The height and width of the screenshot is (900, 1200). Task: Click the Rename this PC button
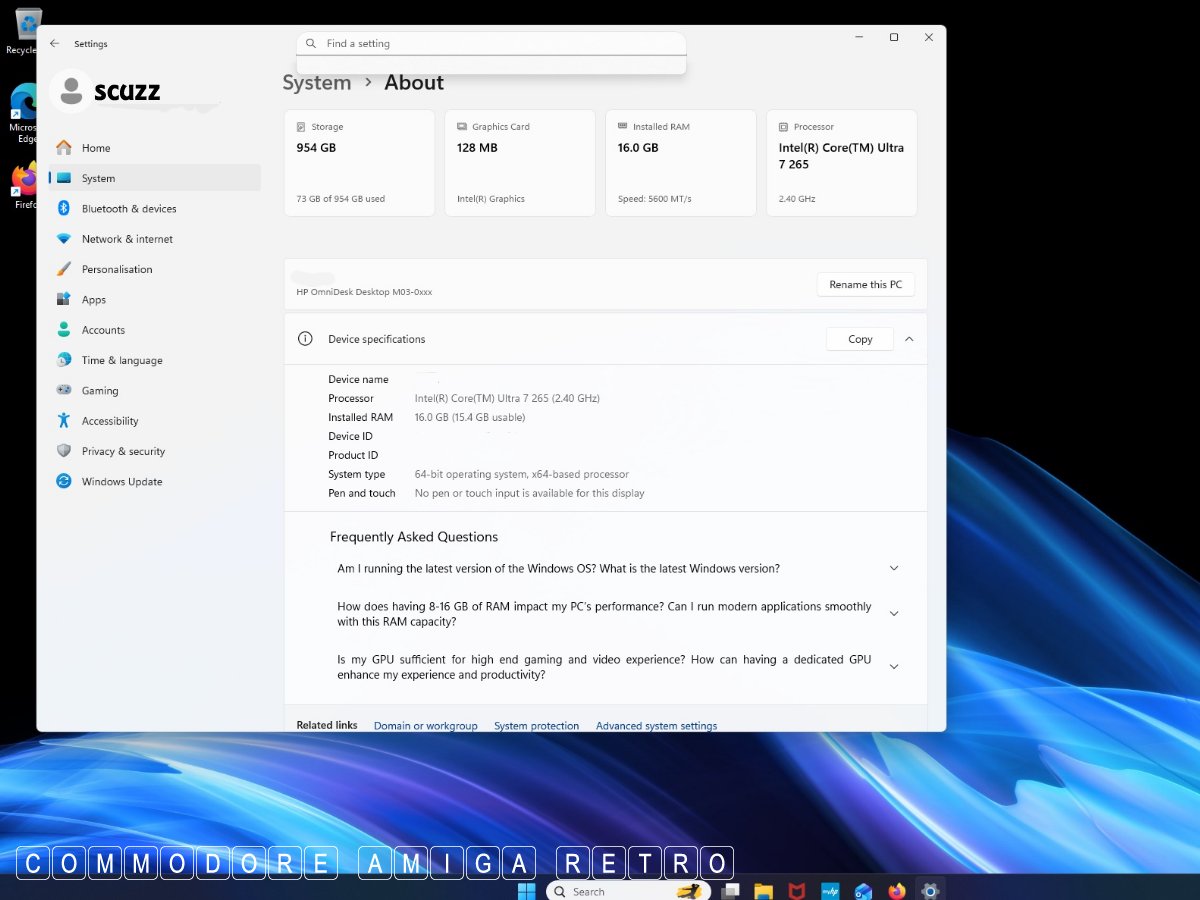tap(865, 285)
